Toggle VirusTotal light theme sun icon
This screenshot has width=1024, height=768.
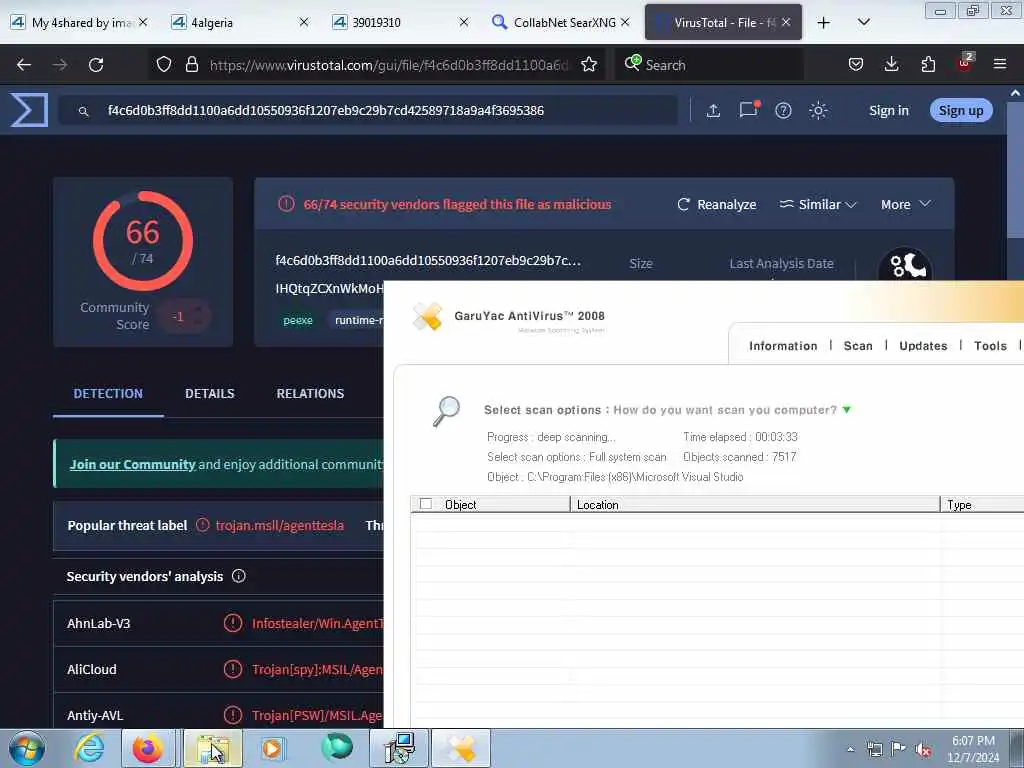coord(818,110)
